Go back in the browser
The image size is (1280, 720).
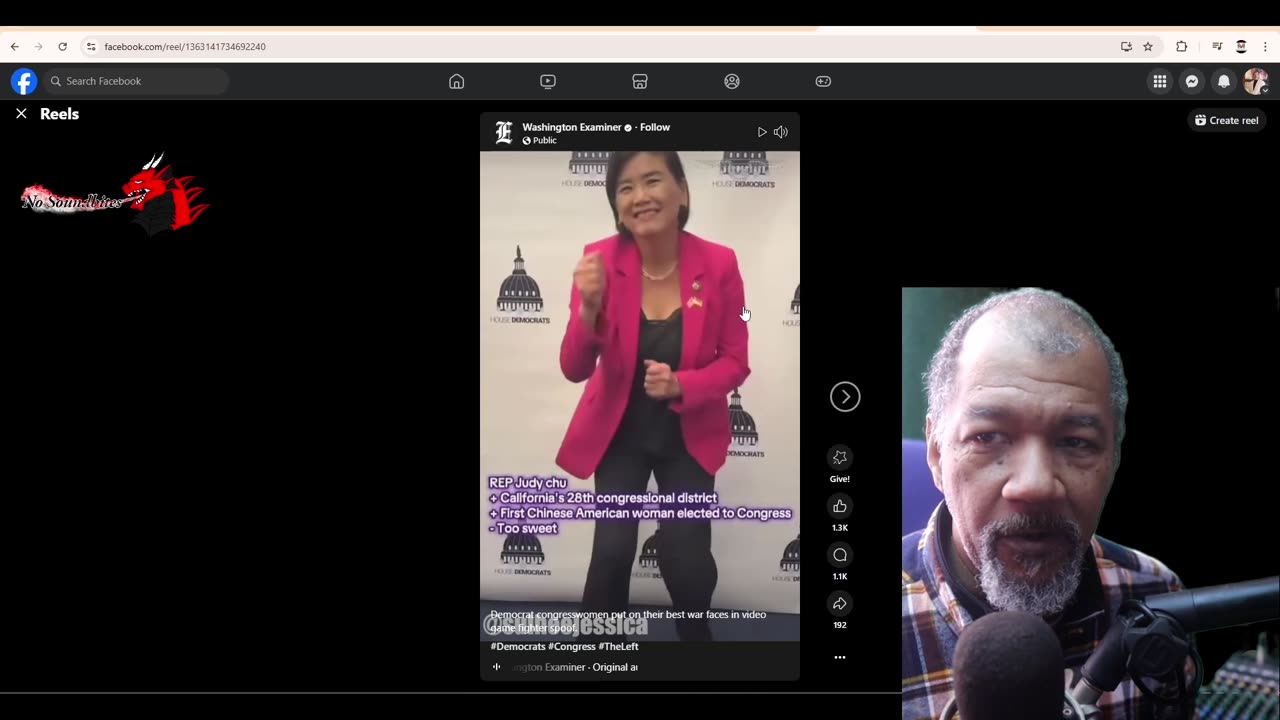point(14,47)
